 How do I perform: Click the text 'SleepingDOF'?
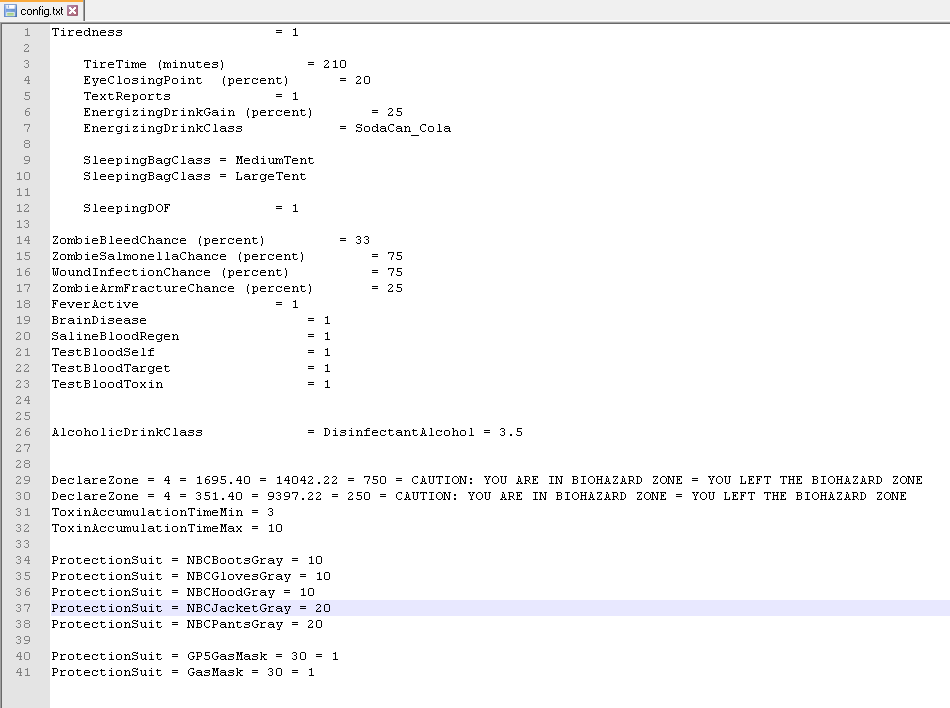tap(127, 208)
